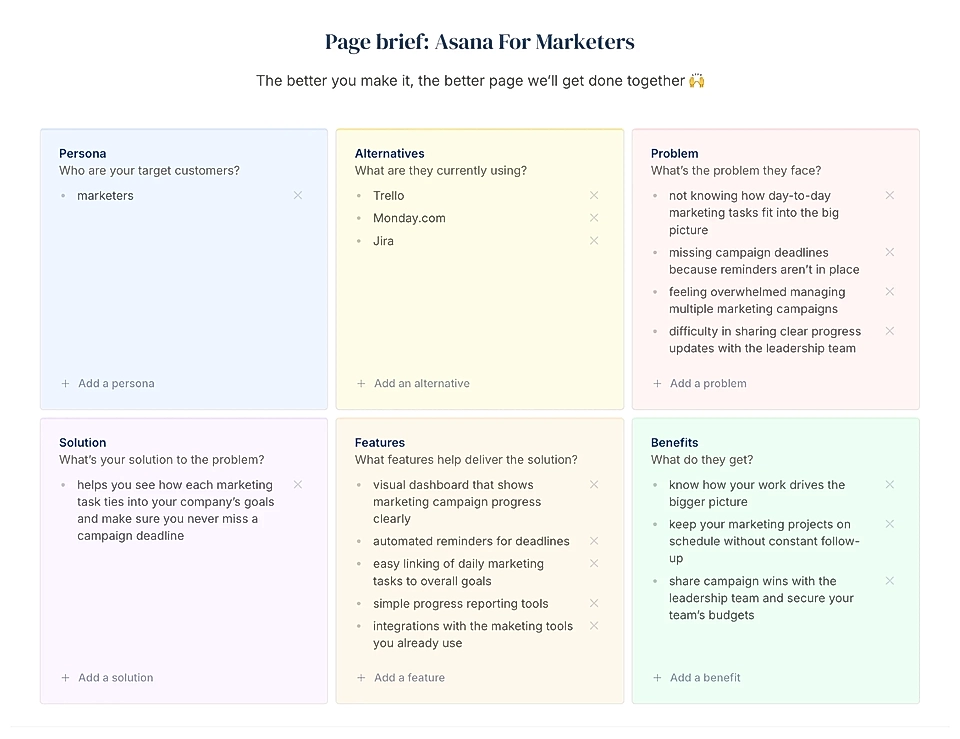Delete "Monday.com" from the Alternatives list
This screenshot has width=960, height=739.
[x=594, y=218]
